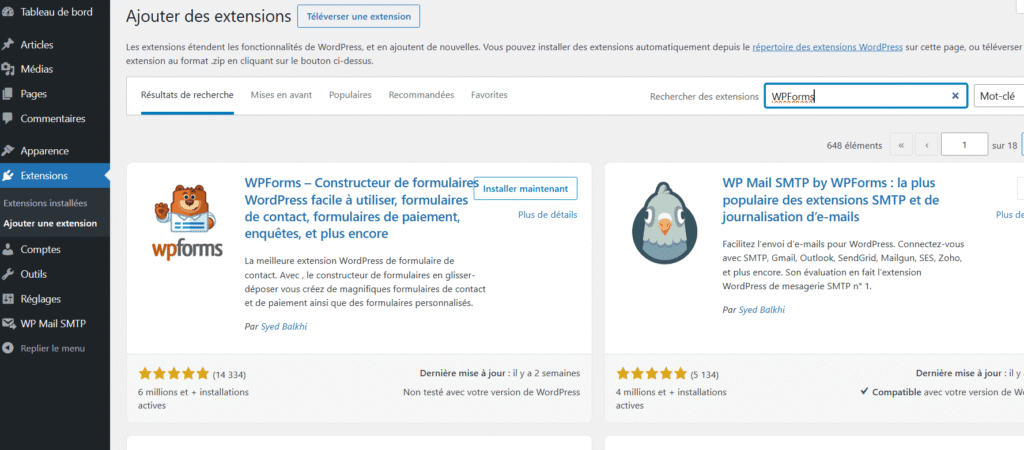Click the Outils wrench icon
Screen dimensions: 1024x450
(x=8, y=274)
